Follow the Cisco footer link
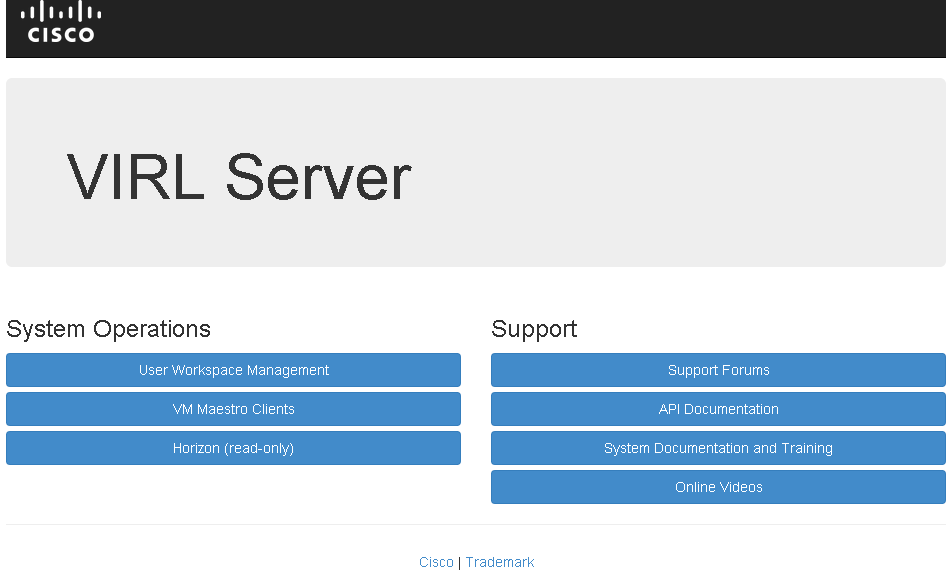The height and width of the screenshot is (574, 952). 436,562
